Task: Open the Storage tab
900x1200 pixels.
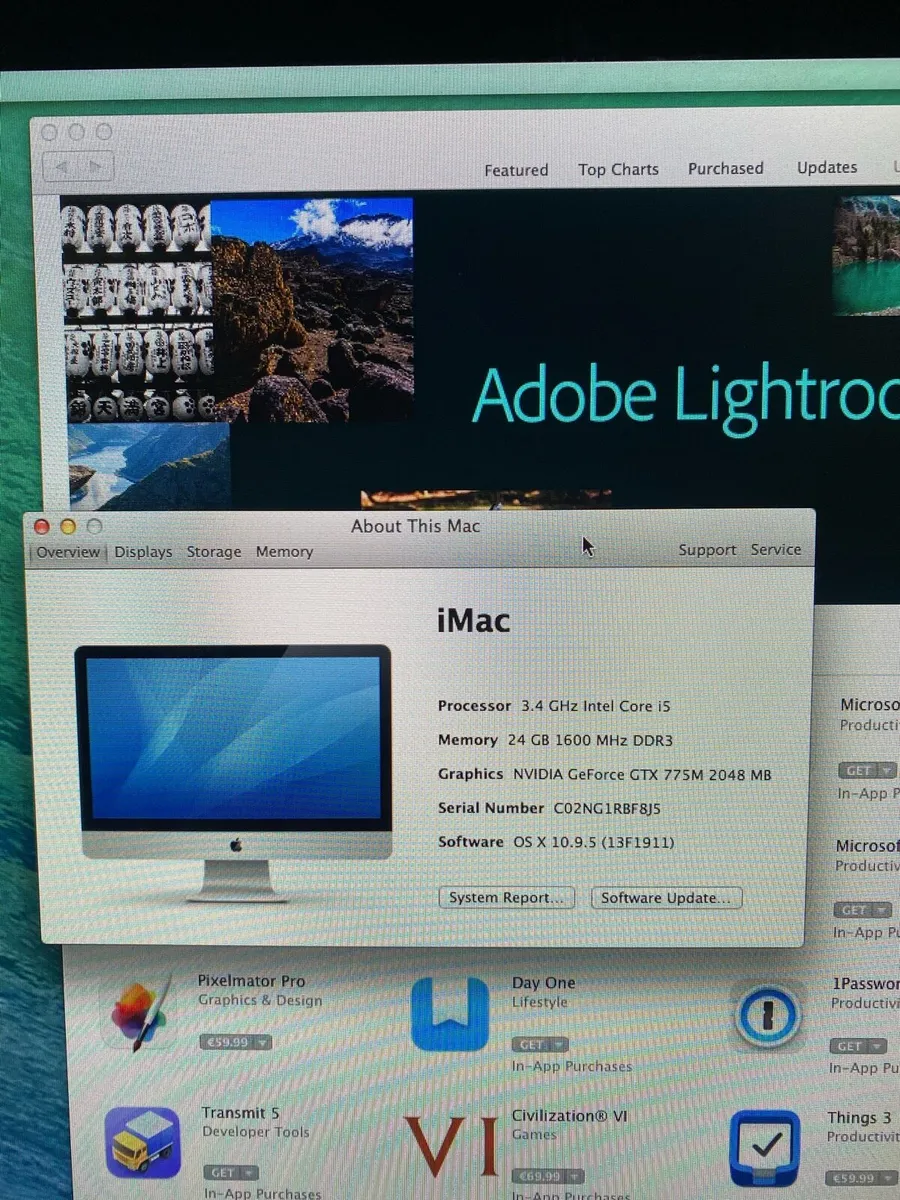Action: [214, 552]
